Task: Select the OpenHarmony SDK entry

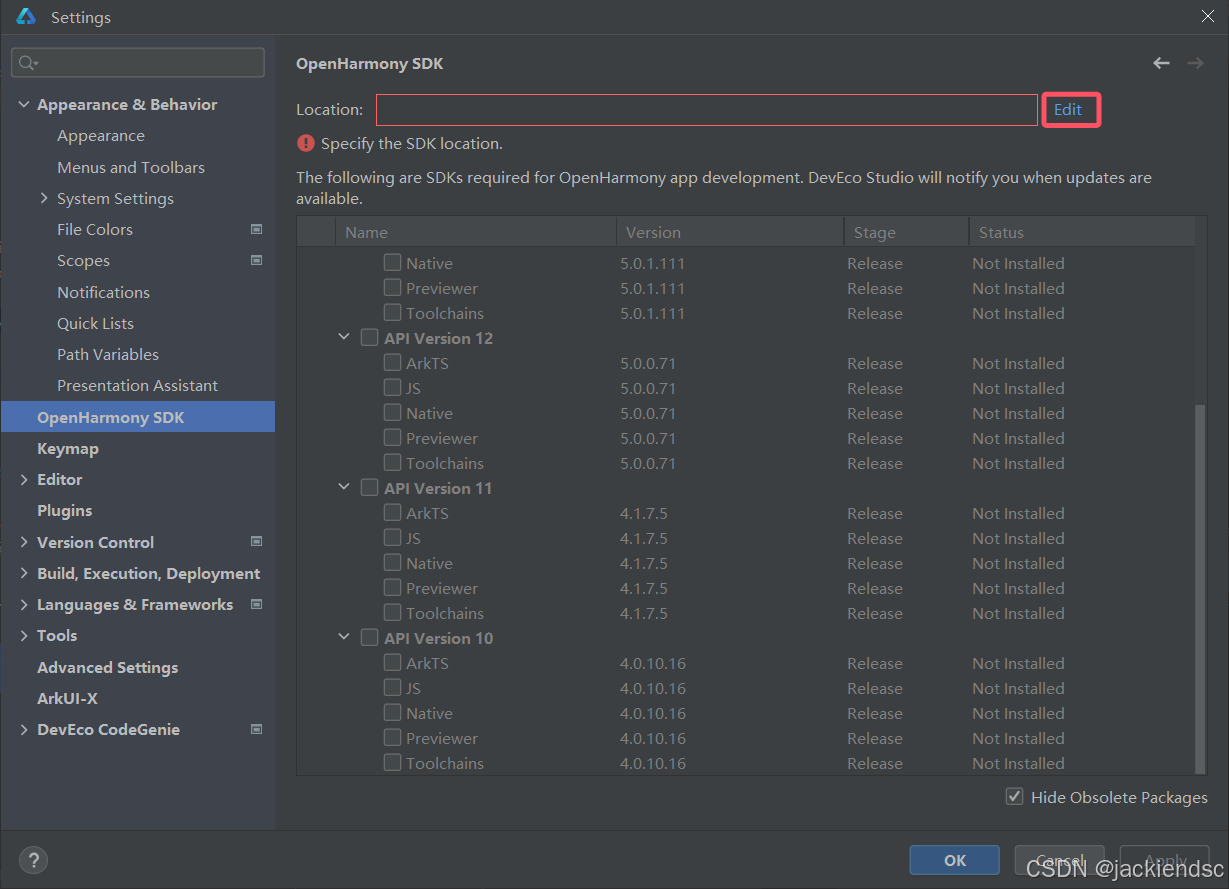Action: pos(138,417)
